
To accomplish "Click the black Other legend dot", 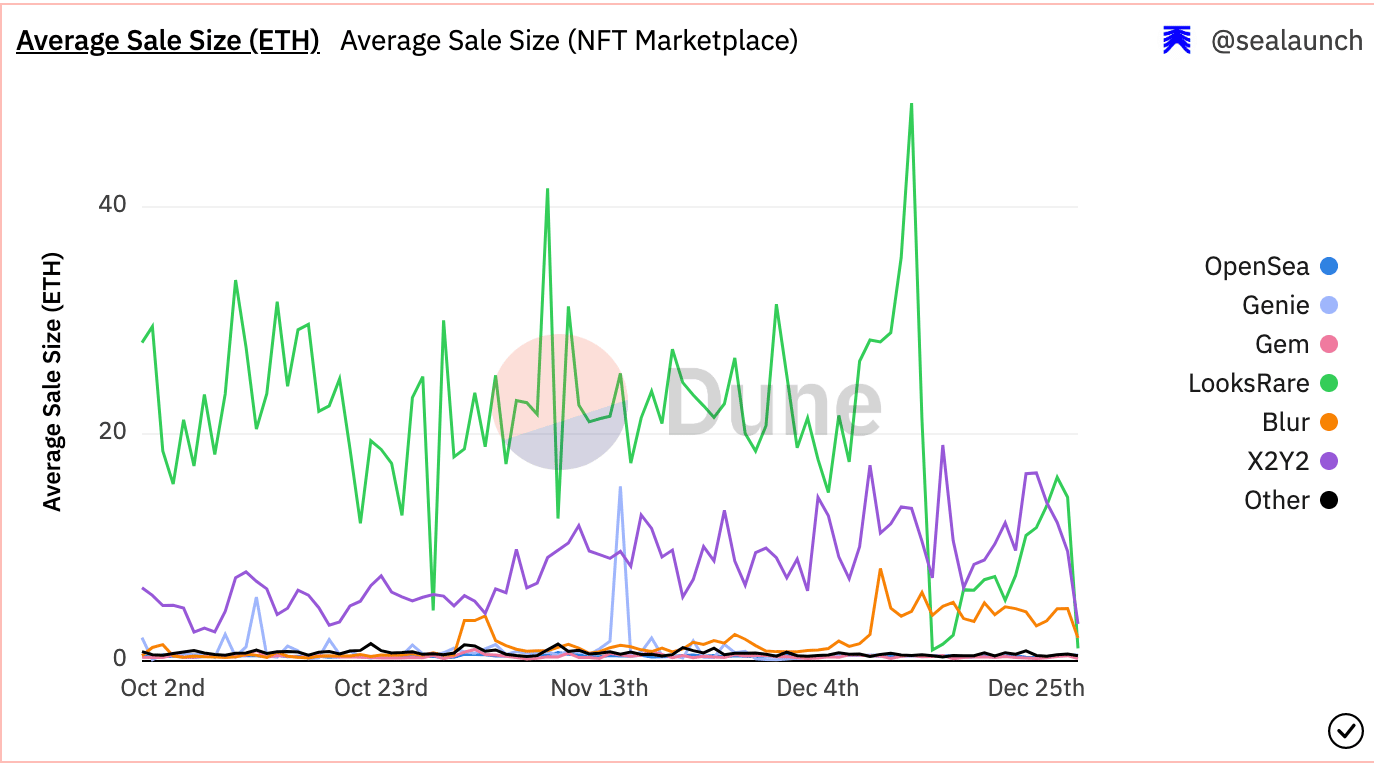I will [1329, 500].
